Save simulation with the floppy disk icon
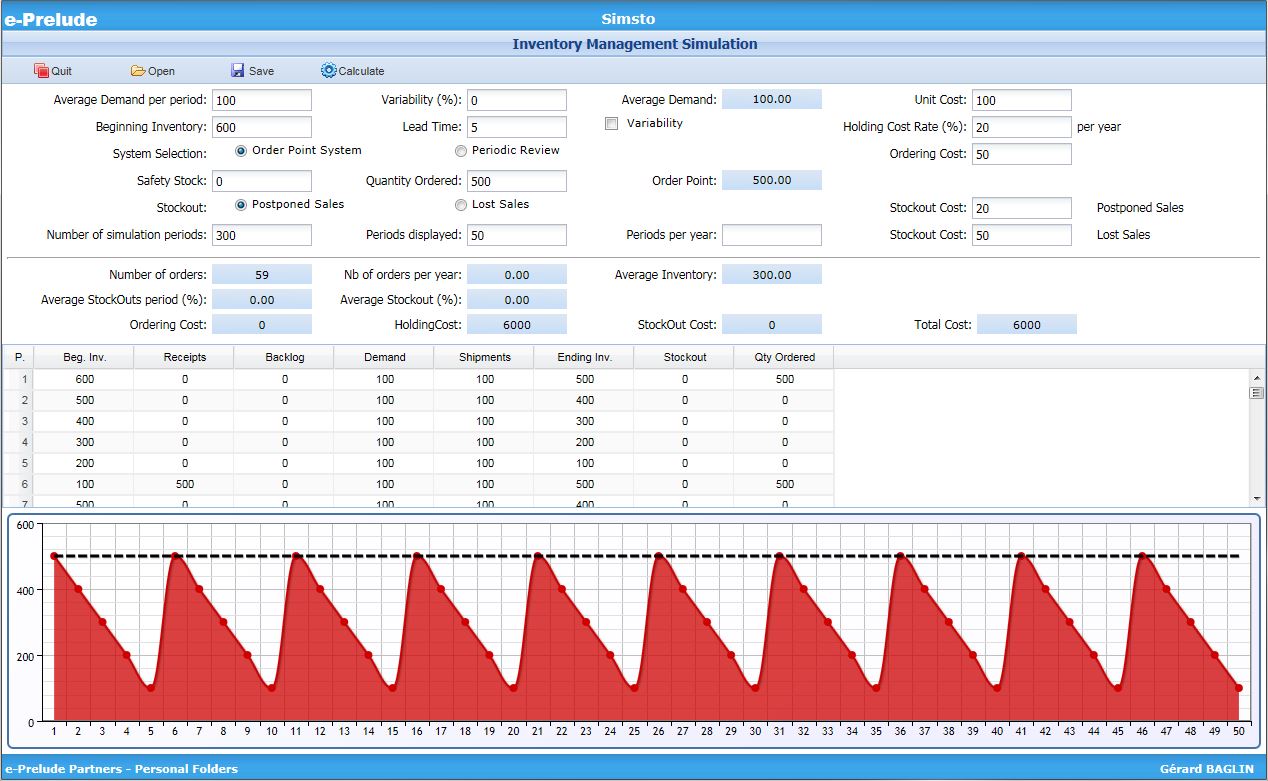 tap(238, 71)
